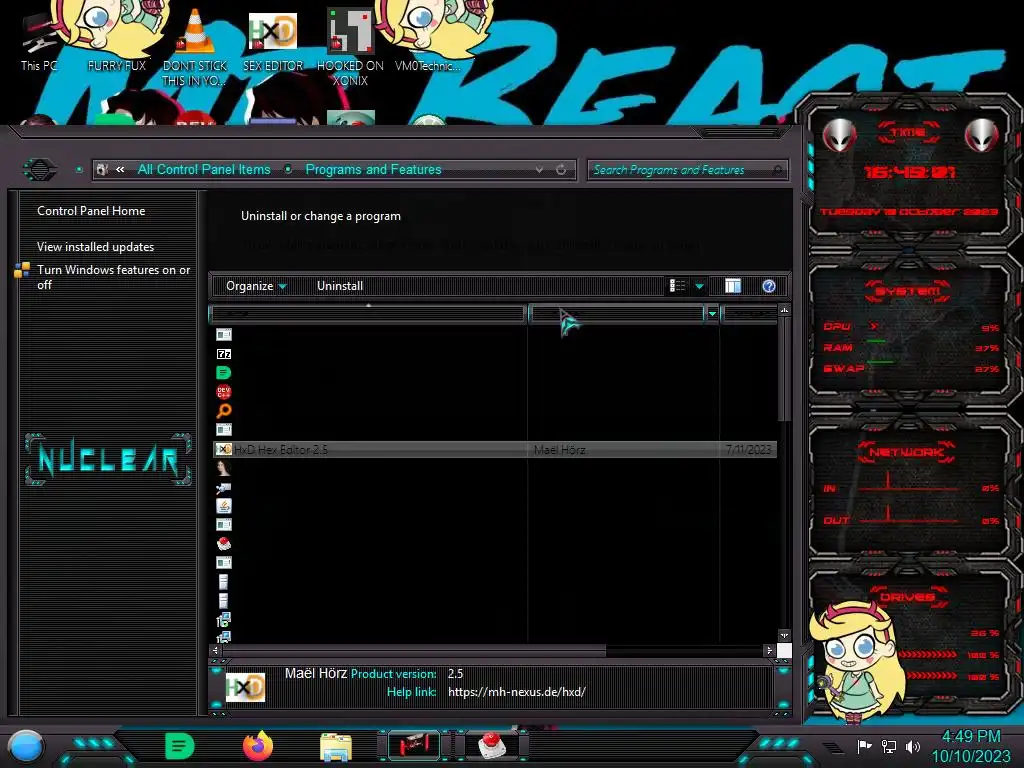Click the HxD Hex Editor 2.5 name
The width and height of the screenshot is (1024, 768).
click(281, 449)
